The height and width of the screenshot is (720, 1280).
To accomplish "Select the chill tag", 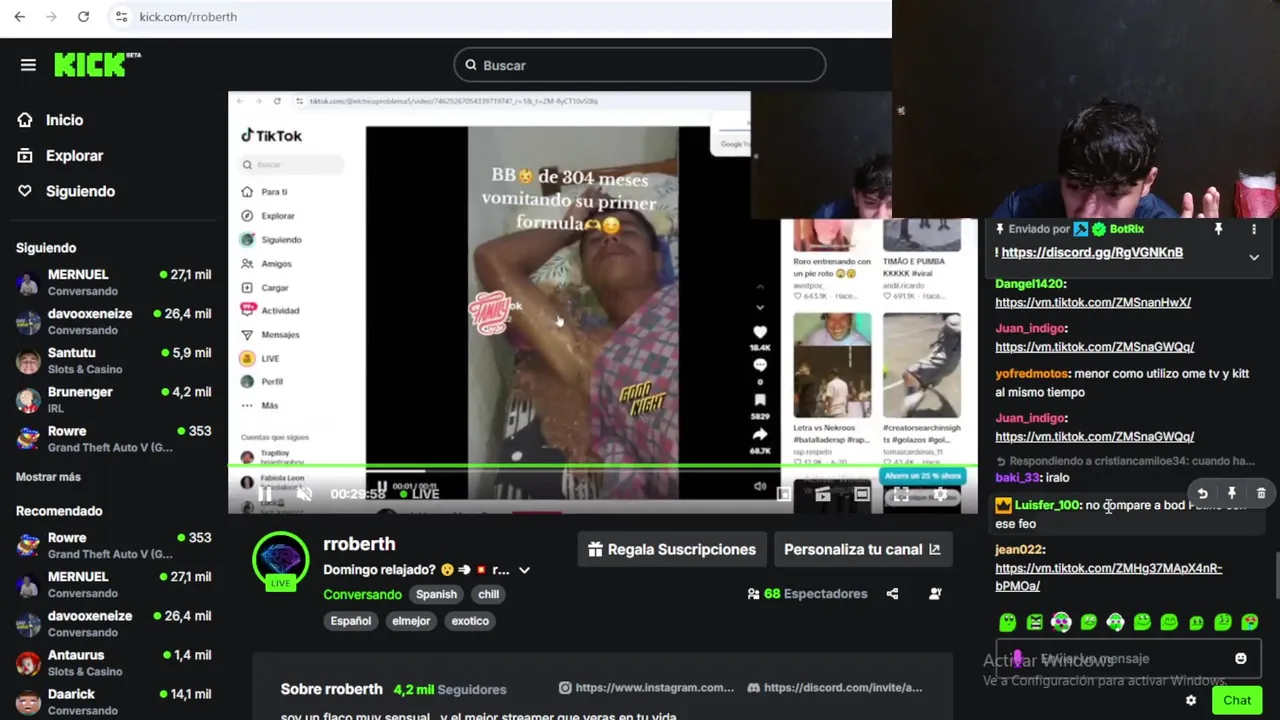I will [488, 594].
